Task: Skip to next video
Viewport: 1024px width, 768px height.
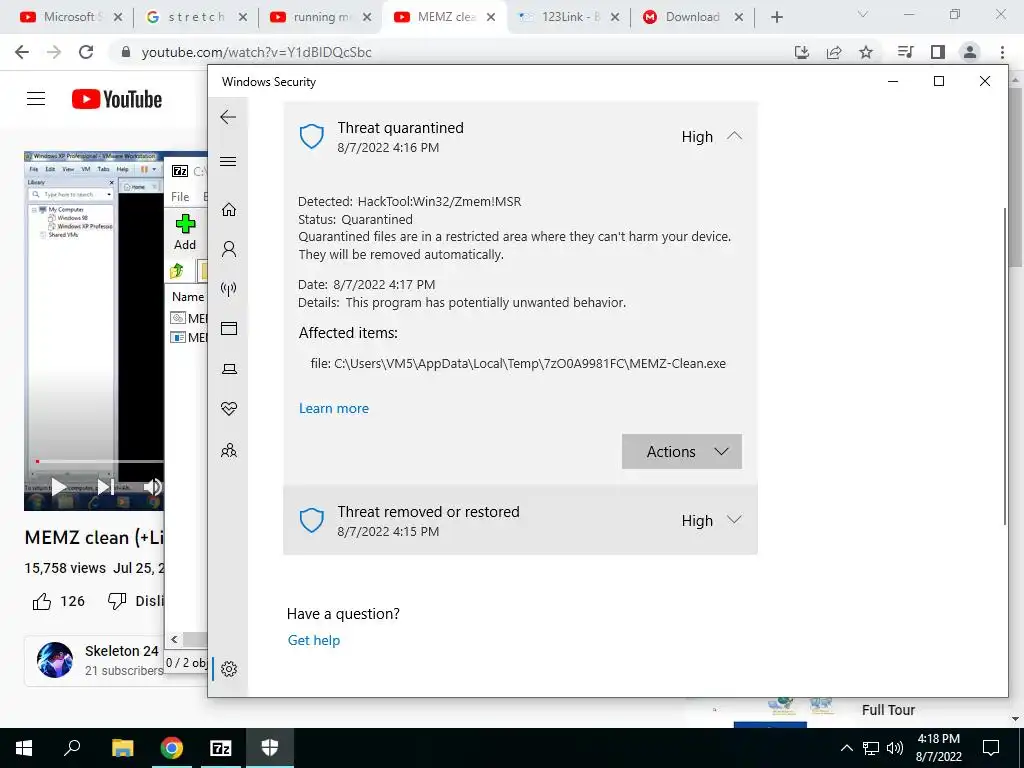Action: 105,487
